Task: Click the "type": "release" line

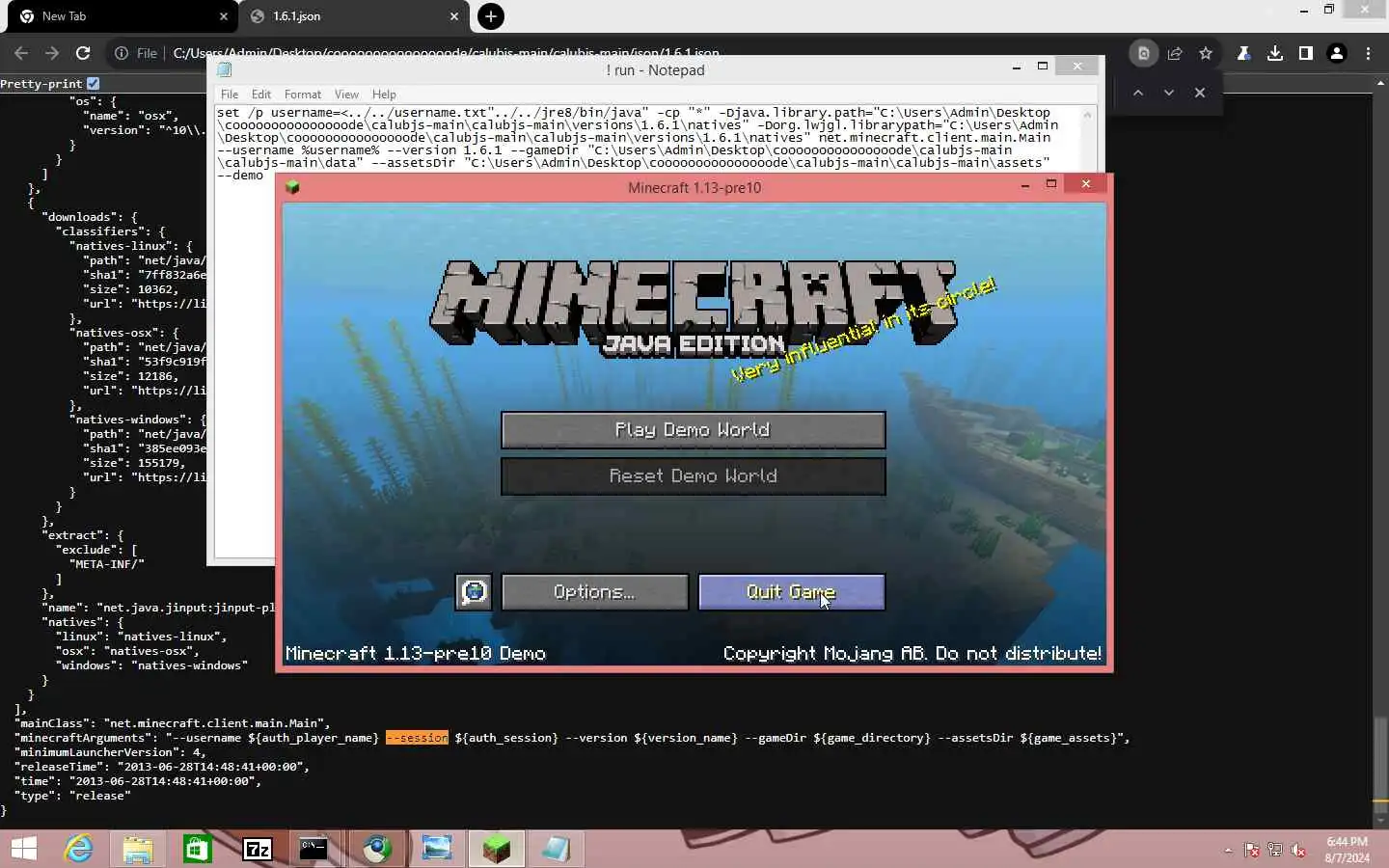Action: pyautogui.click(x=72, y=796)
